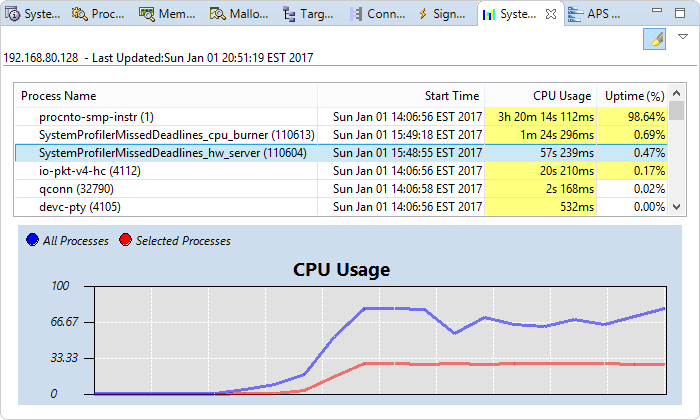This screenshot has height=420, width=700.
Task: Click the APS view tab icon
Action: 576,14
